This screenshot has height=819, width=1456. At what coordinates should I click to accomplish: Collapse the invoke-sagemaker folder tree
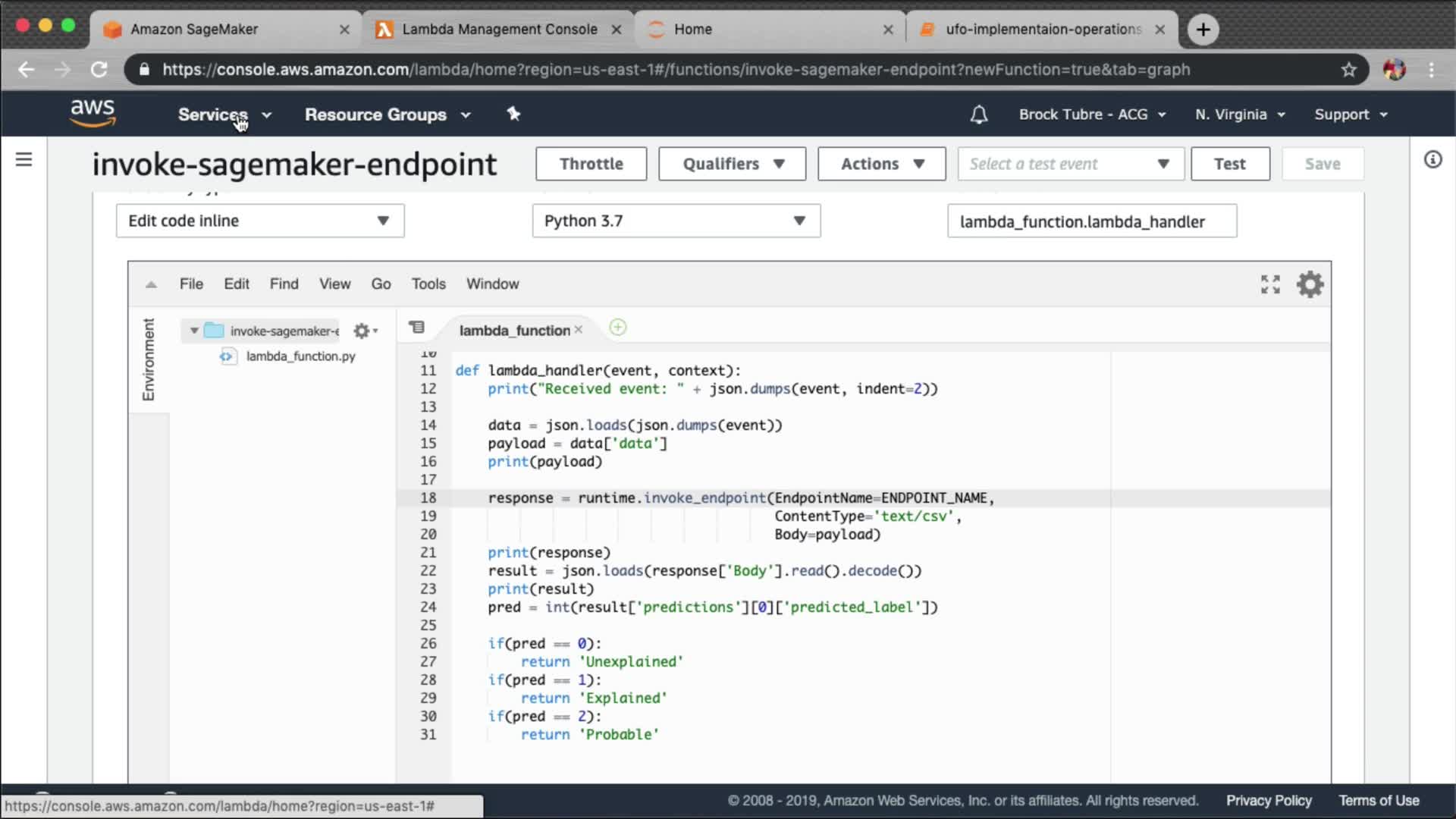pos(194,331)
